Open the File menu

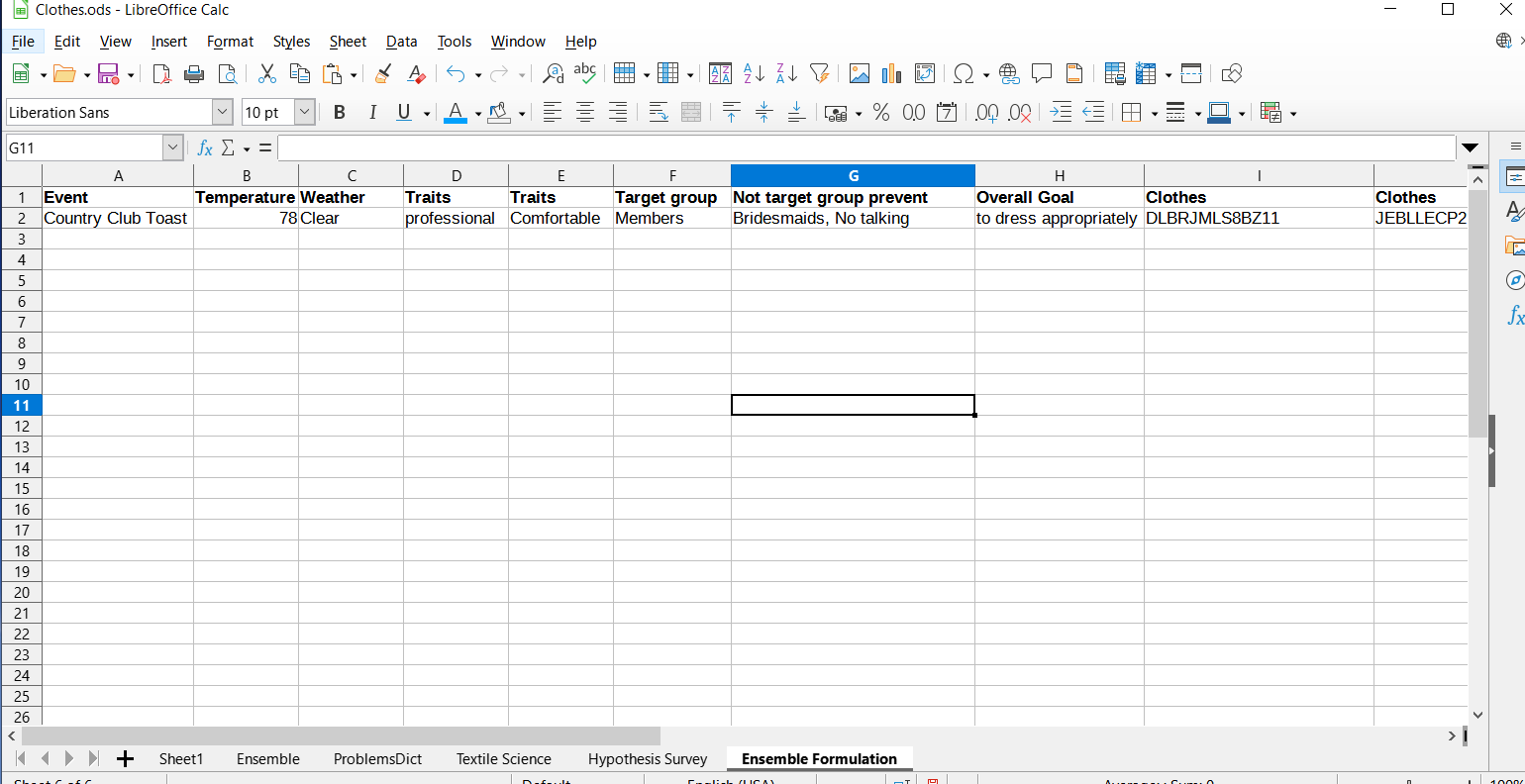[23, 42]
